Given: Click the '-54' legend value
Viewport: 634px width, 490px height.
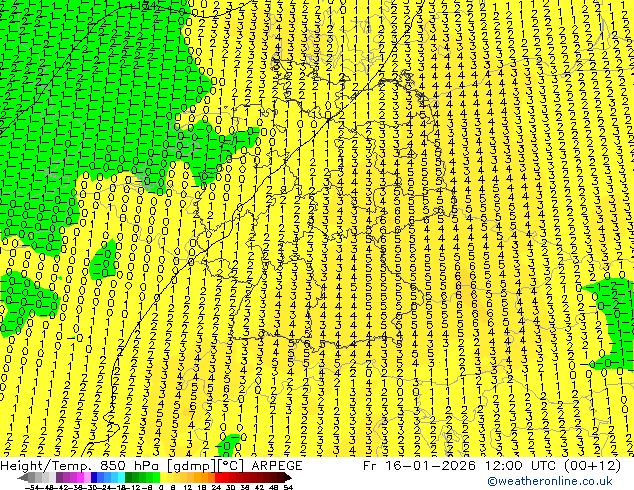Looking at the screenshot, I should (x=32, y=488).
